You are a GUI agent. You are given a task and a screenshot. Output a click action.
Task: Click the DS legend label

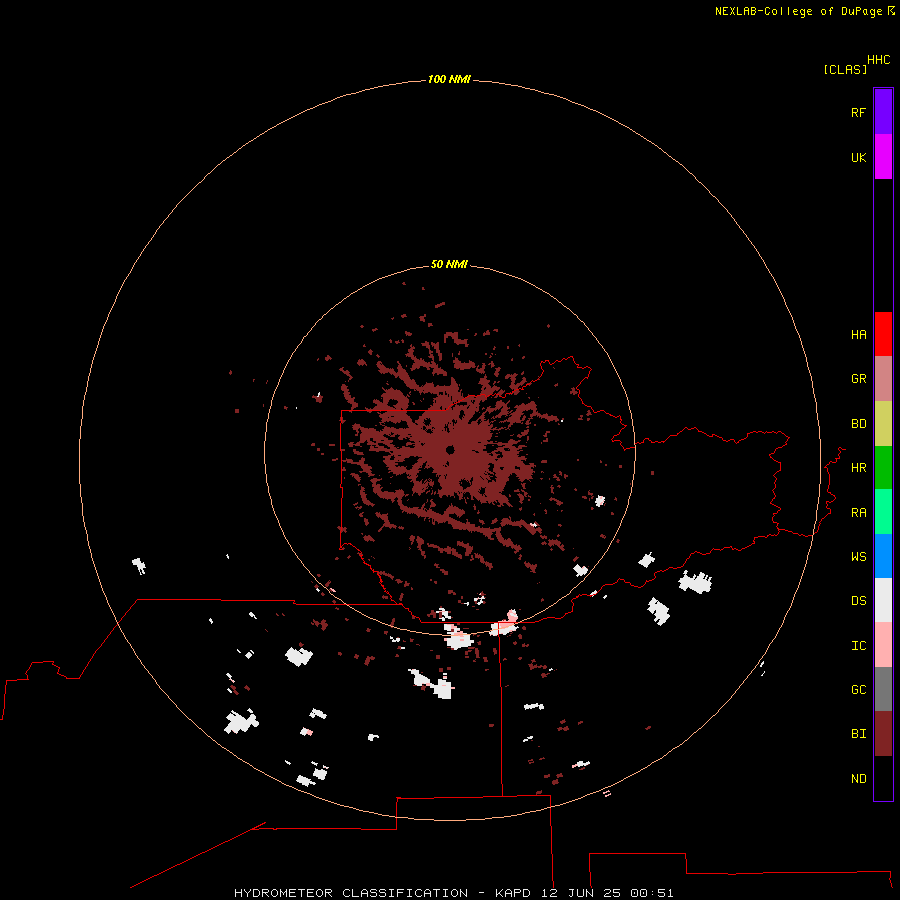[858, 601]
